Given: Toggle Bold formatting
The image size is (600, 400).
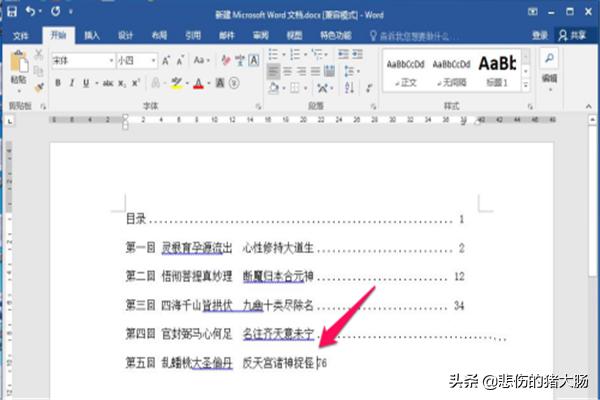Looking at the screenshot, I should pyautogui.click(x=58, y=83).
